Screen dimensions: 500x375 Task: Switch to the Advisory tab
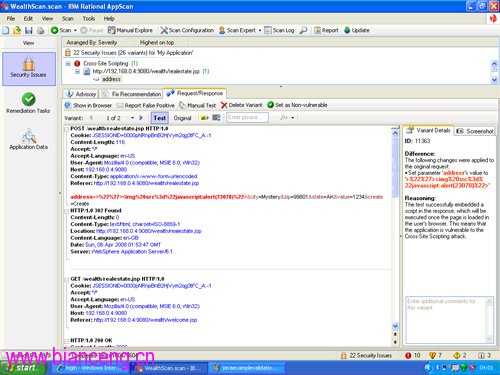(x=81, y=94)
